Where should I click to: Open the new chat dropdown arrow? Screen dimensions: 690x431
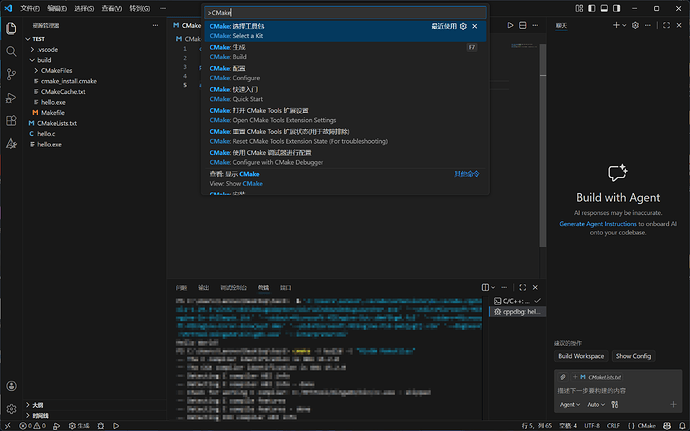tap(624, 26)
